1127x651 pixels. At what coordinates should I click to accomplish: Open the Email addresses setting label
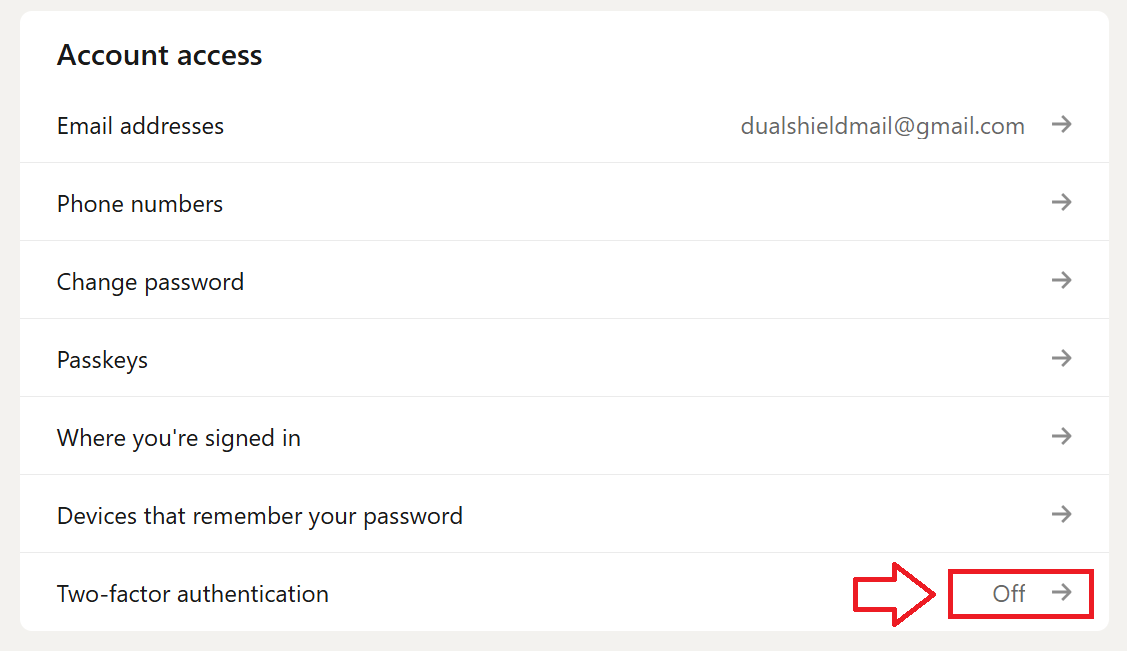click(x=140, y=126)
